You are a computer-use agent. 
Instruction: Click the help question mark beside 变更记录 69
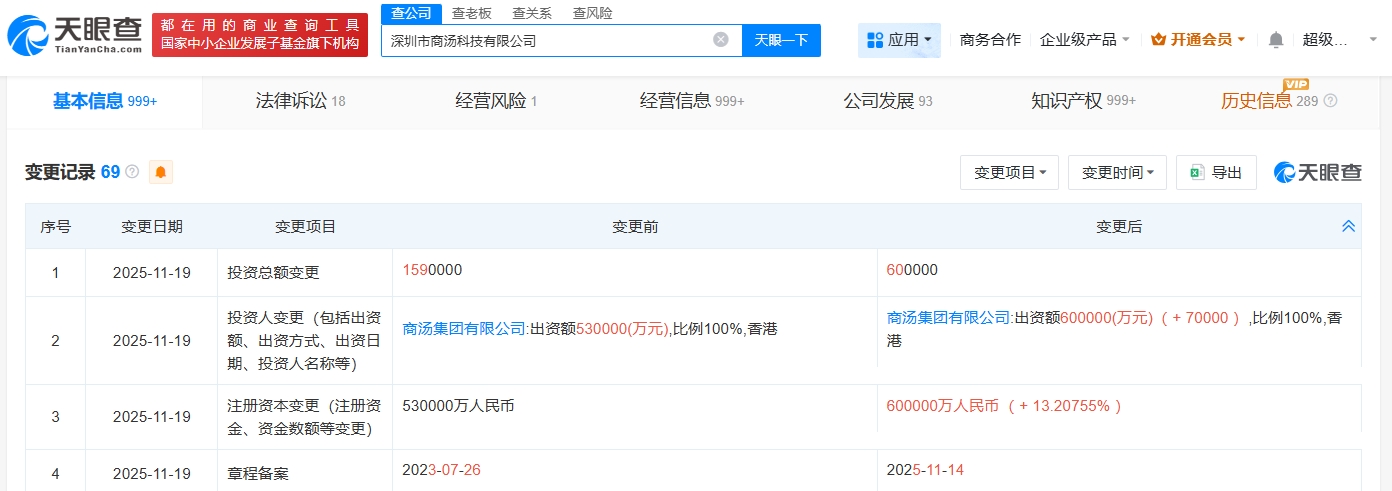[x=132, y=172]
